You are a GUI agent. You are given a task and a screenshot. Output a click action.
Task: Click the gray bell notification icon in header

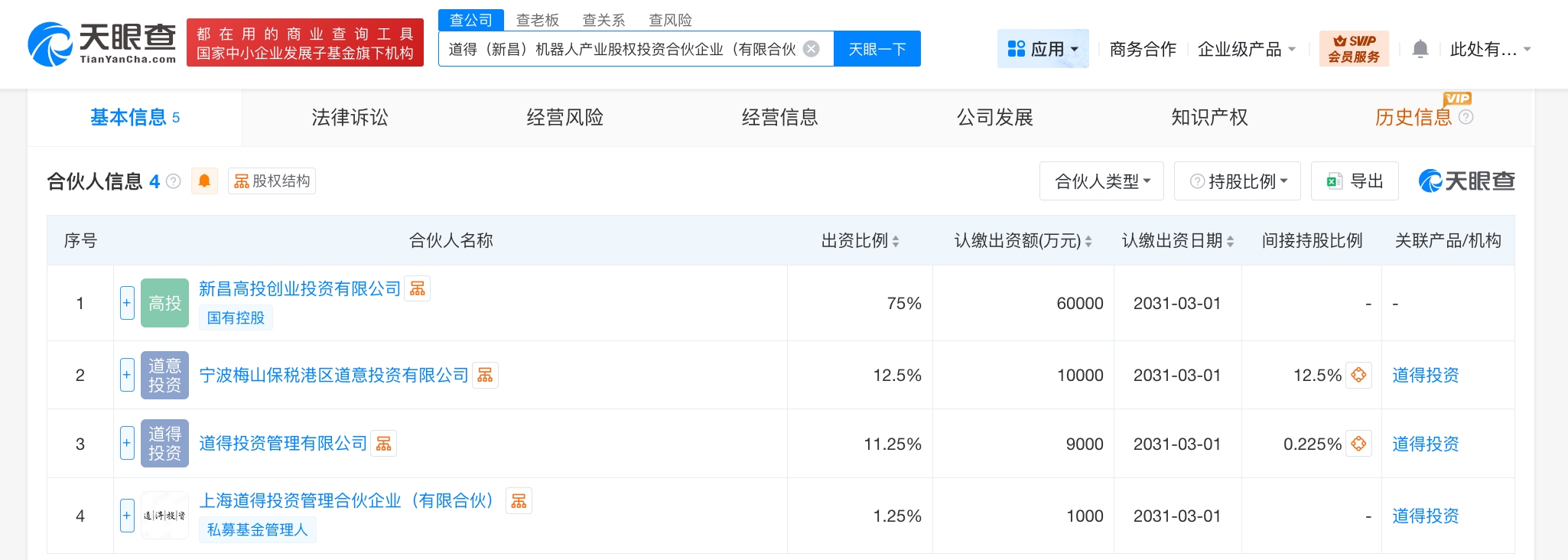point(1420,49)
